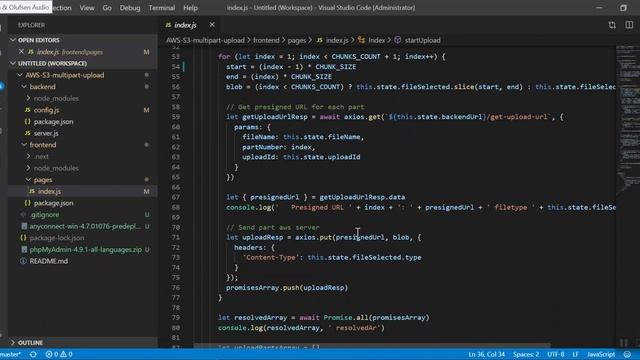
Task: Click the AWS-S3-multipart-upload breadcrumb
Action: 205,40
